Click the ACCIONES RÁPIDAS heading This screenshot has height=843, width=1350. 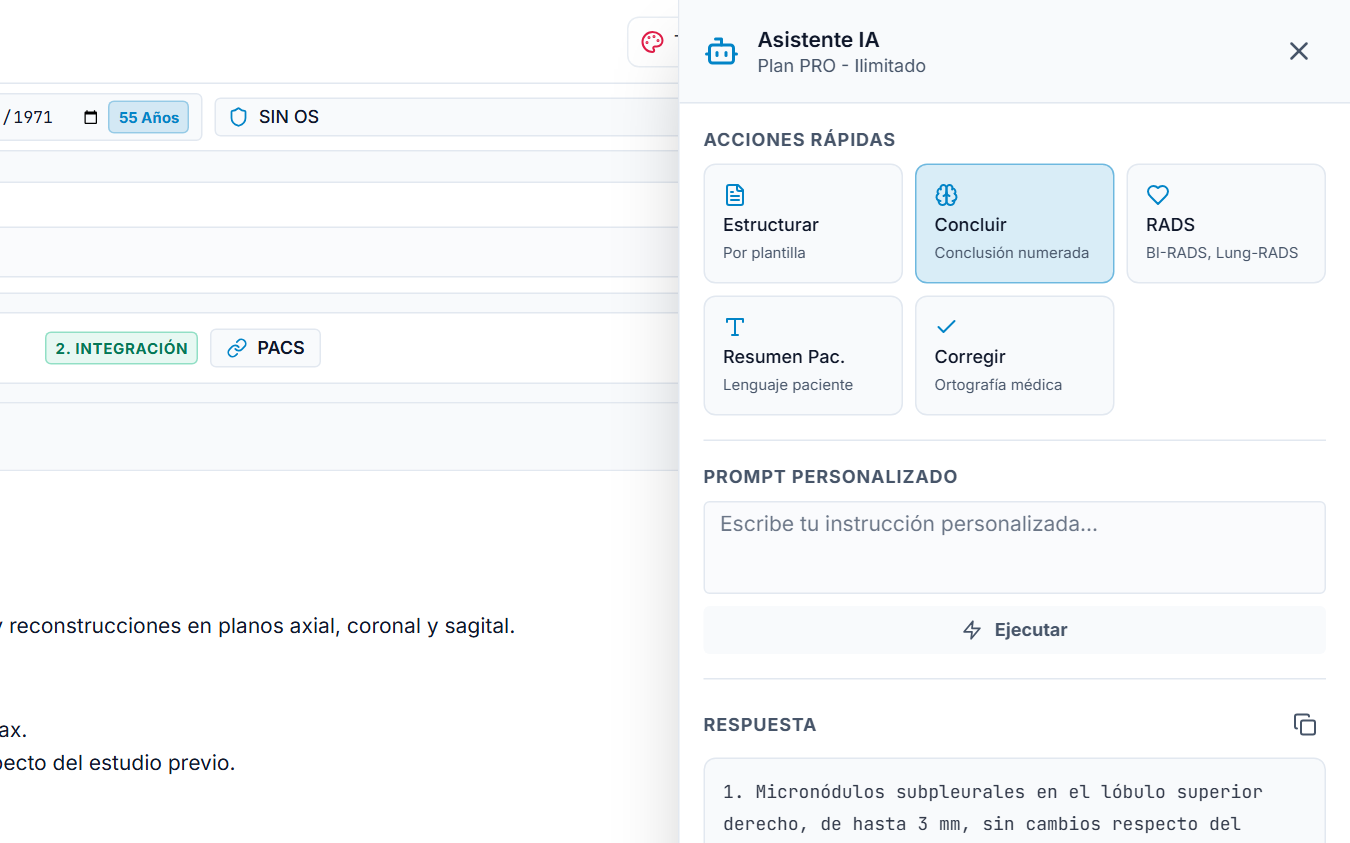point(800,140)
